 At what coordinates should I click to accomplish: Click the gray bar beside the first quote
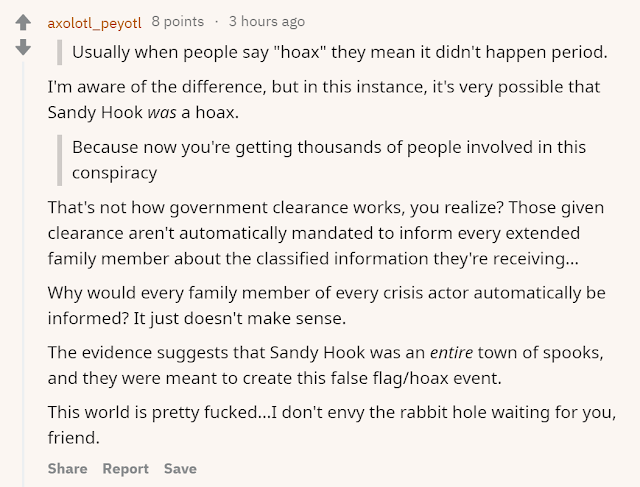[x=60, y=52]
